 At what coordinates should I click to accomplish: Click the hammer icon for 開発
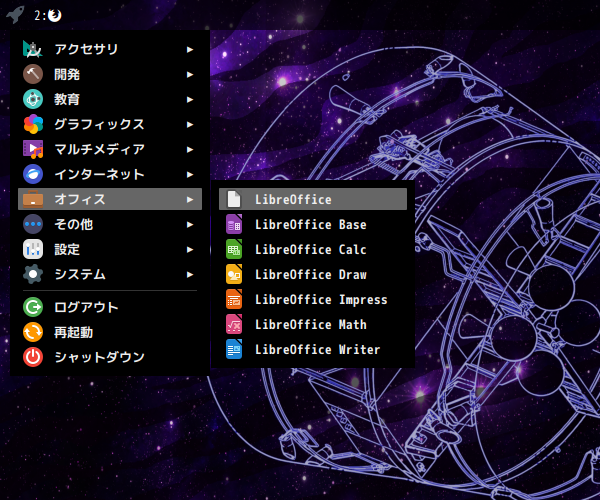33,74
